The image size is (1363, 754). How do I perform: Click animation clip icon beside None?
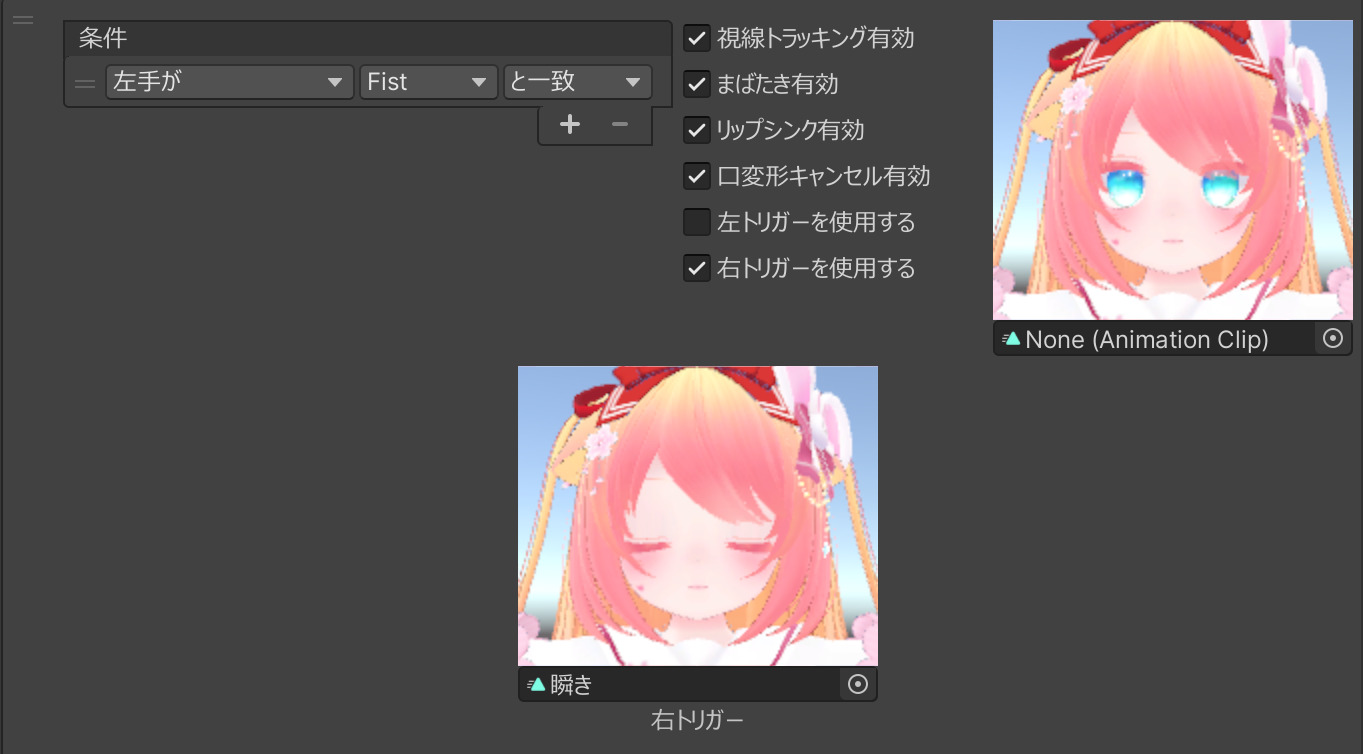[x=1011, y=339]
